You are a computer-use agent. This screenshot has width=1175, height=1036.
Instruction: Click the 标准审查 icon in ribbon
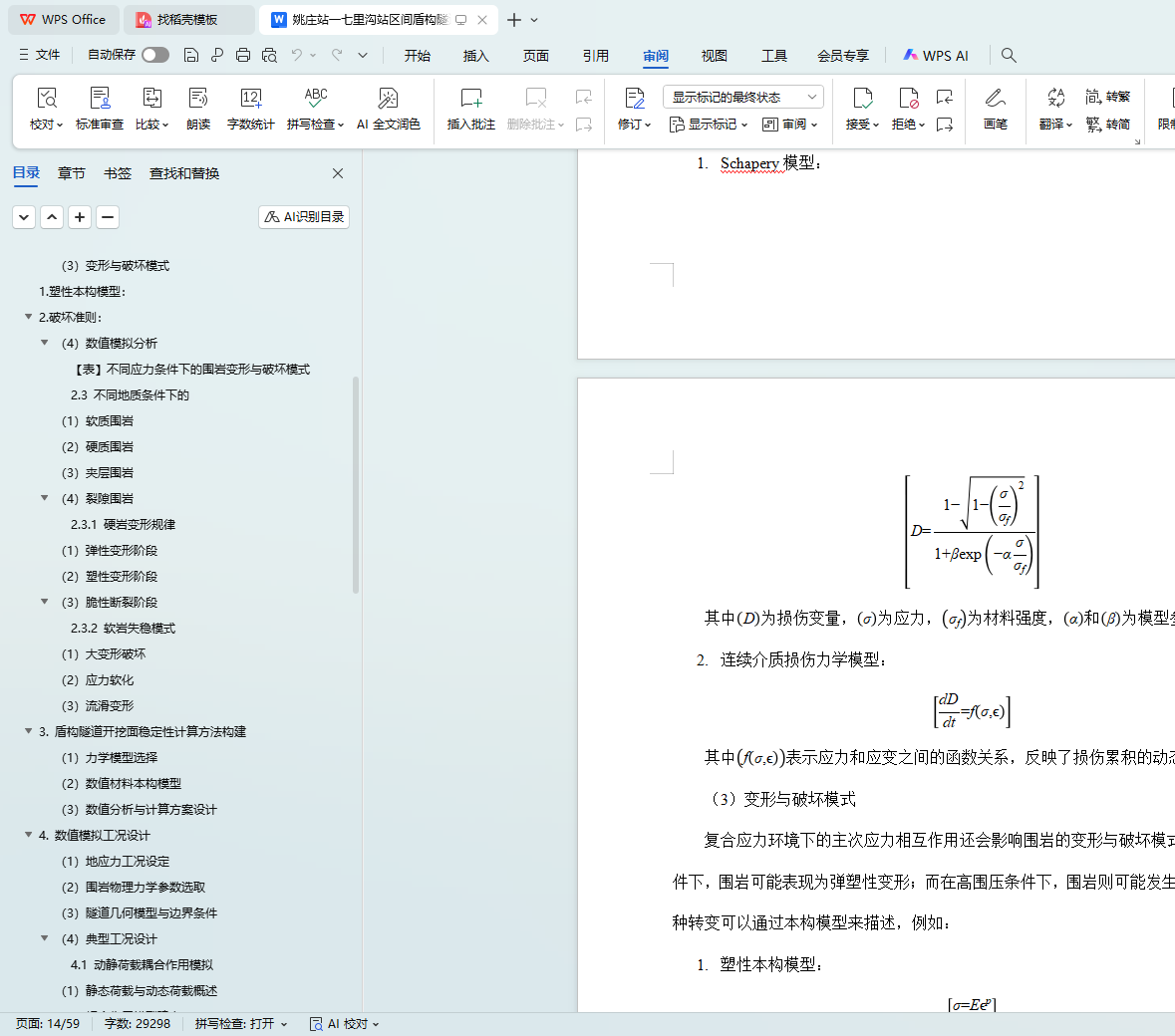(100, 99)
